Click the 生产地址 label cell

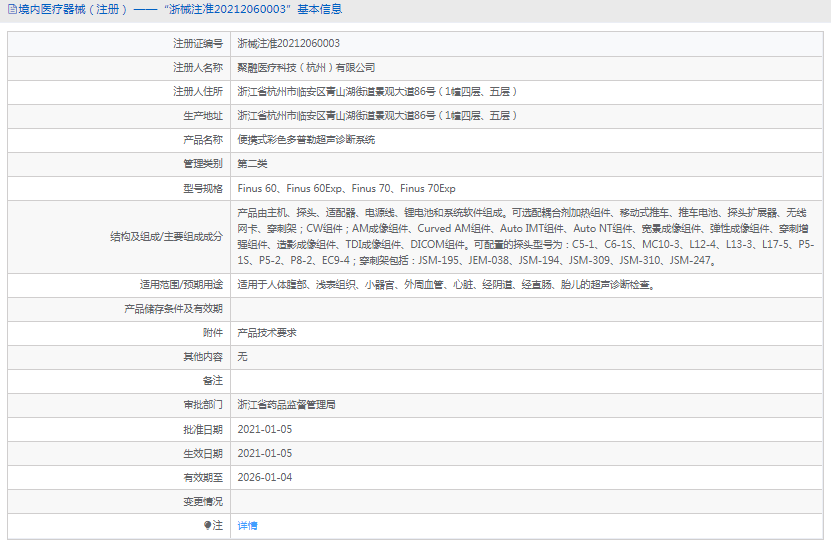click(x=119, y=116)
